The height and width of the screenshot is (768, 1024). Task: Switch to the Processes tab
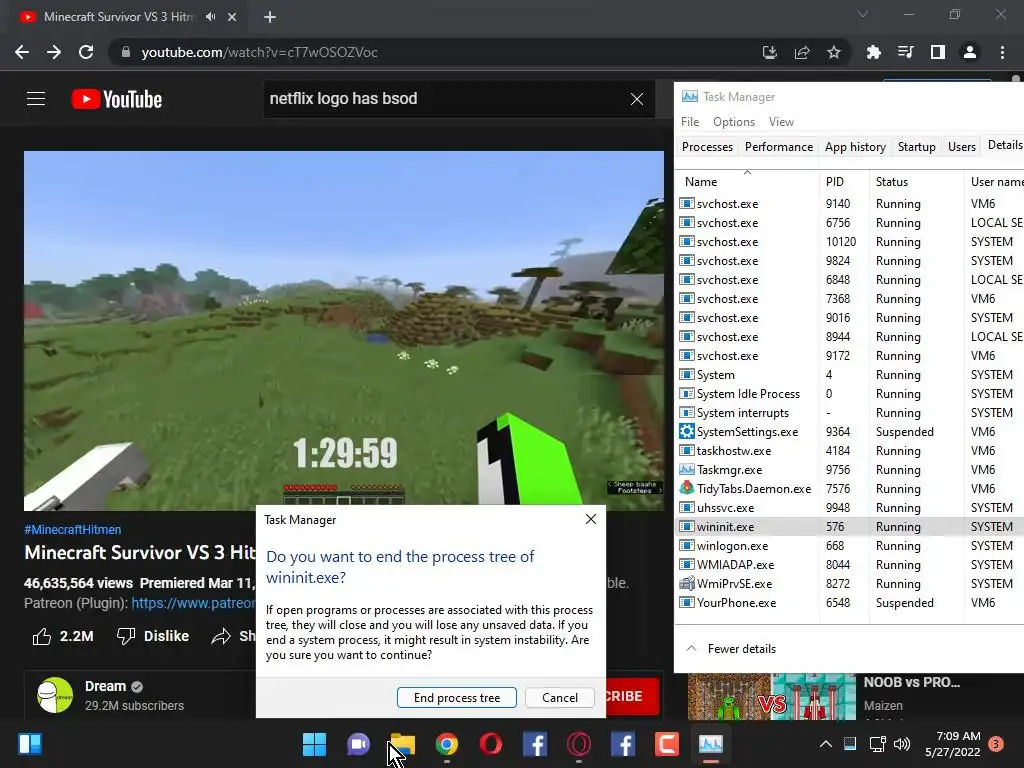(x=707, y=147)
